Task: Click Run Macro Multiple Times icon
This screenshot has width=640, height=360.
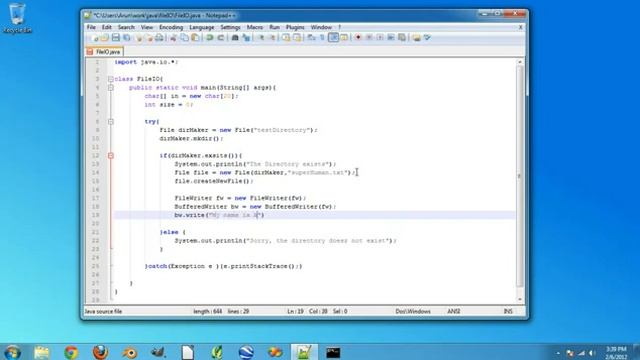Action: click(391, 38)
